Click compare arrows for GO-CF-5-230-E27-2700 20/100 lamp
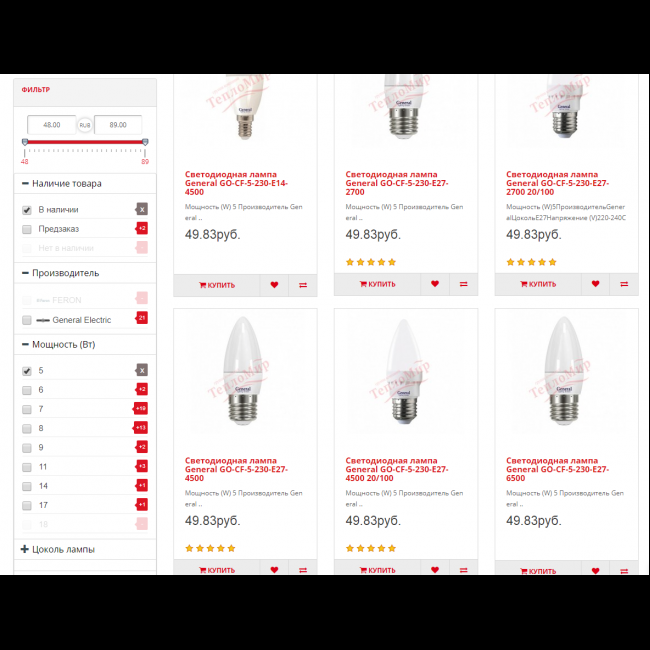650x650 pixels. (624, 284)
